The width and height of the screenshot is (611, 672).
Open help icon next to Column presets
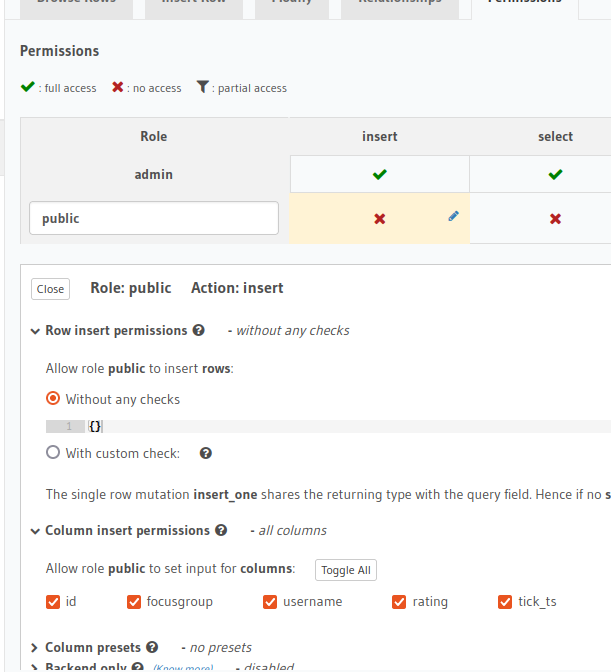[152, 647]
